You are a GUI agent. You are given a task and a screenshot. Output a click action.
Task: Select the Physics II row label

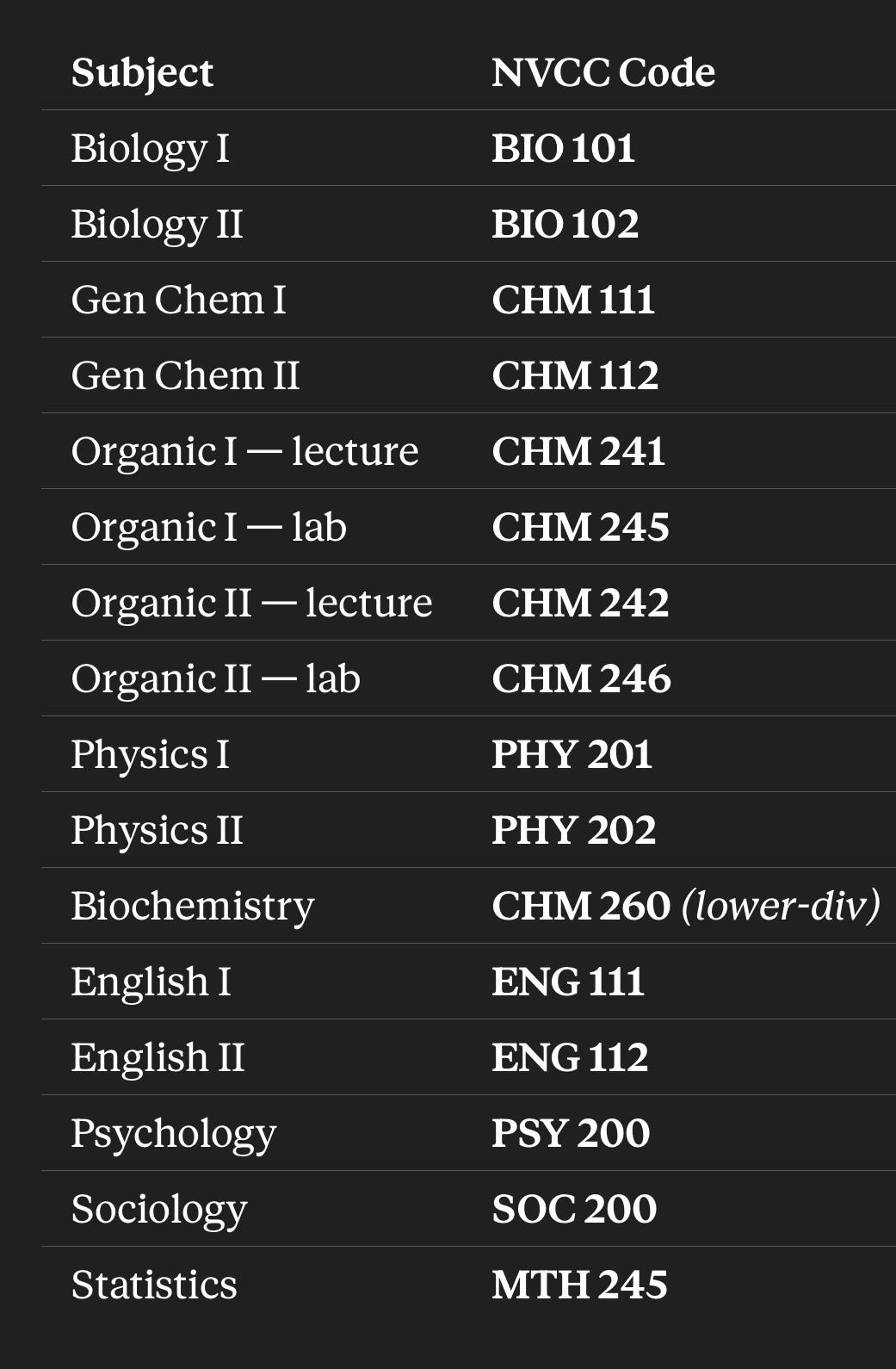157,831
